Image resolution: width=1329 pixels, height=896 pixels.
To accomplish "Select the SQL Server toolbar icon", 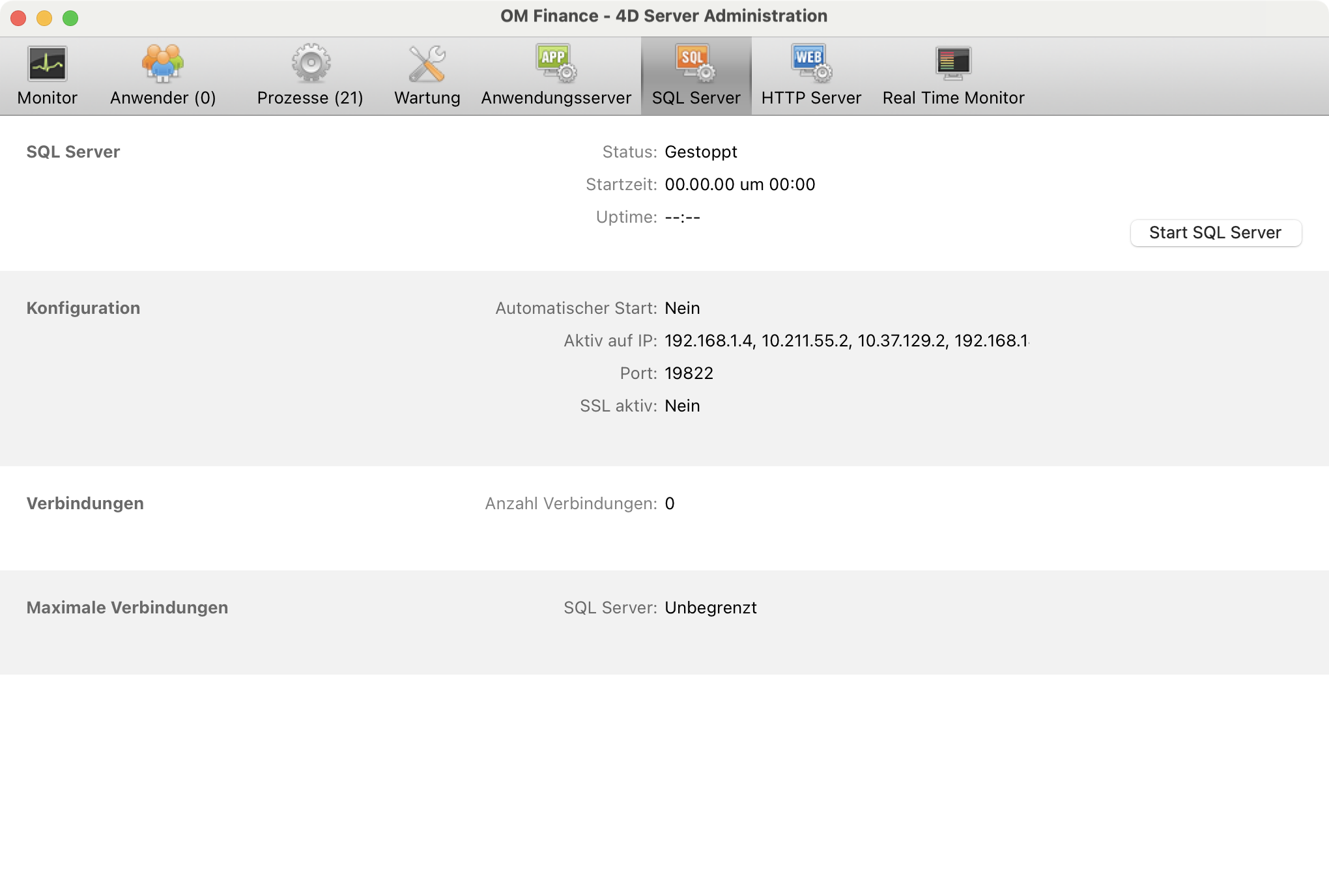I will [695, 63].
